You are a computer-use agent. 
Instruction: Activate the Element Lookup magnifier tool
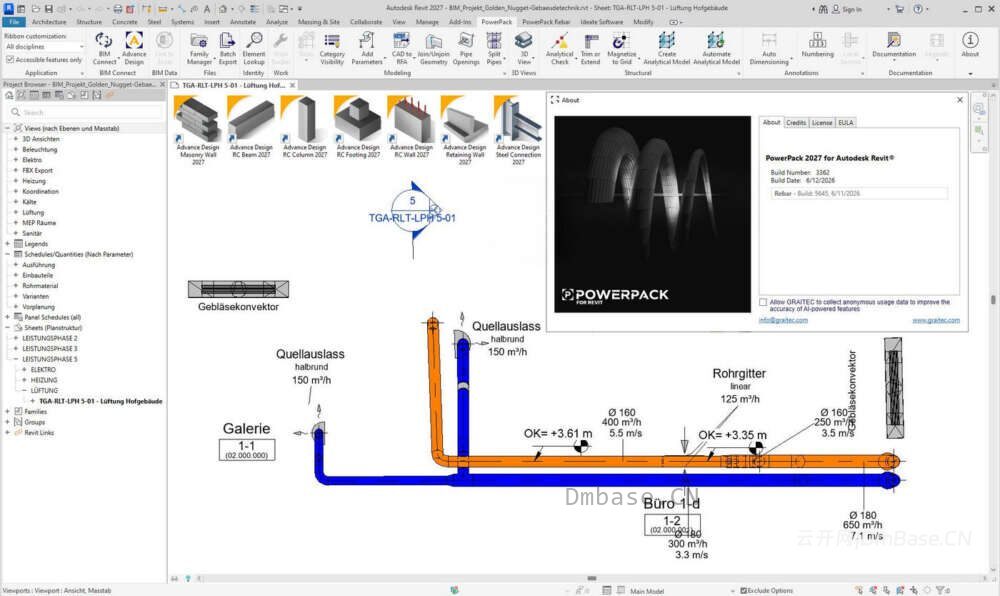(254, 48)
